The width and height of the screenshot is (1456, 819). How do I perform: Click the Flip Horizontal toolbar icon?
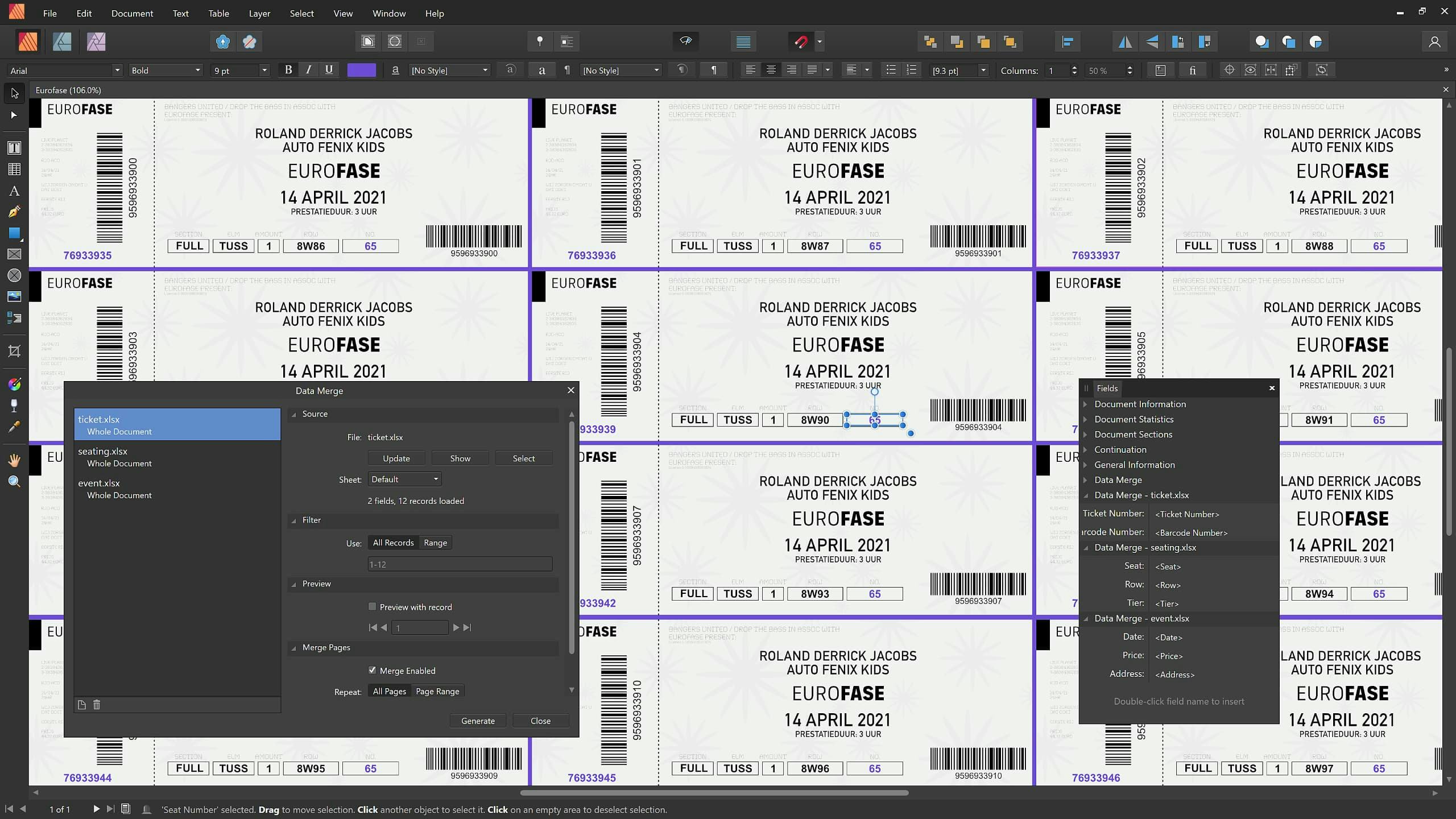[1125, 42]
